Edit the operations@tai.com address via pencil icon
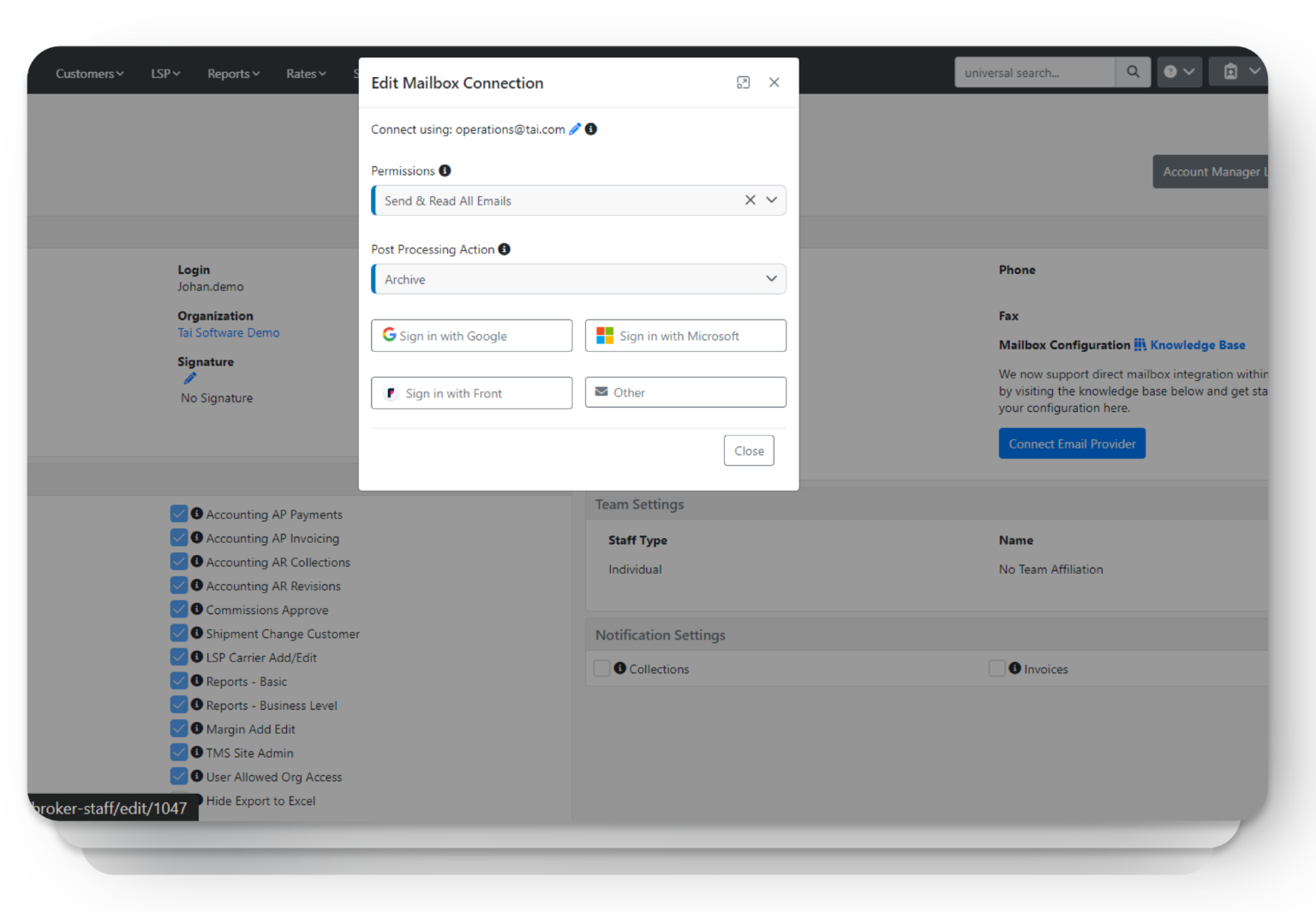This screenshot has height=912, width=1316. click(x=574, y=129)
